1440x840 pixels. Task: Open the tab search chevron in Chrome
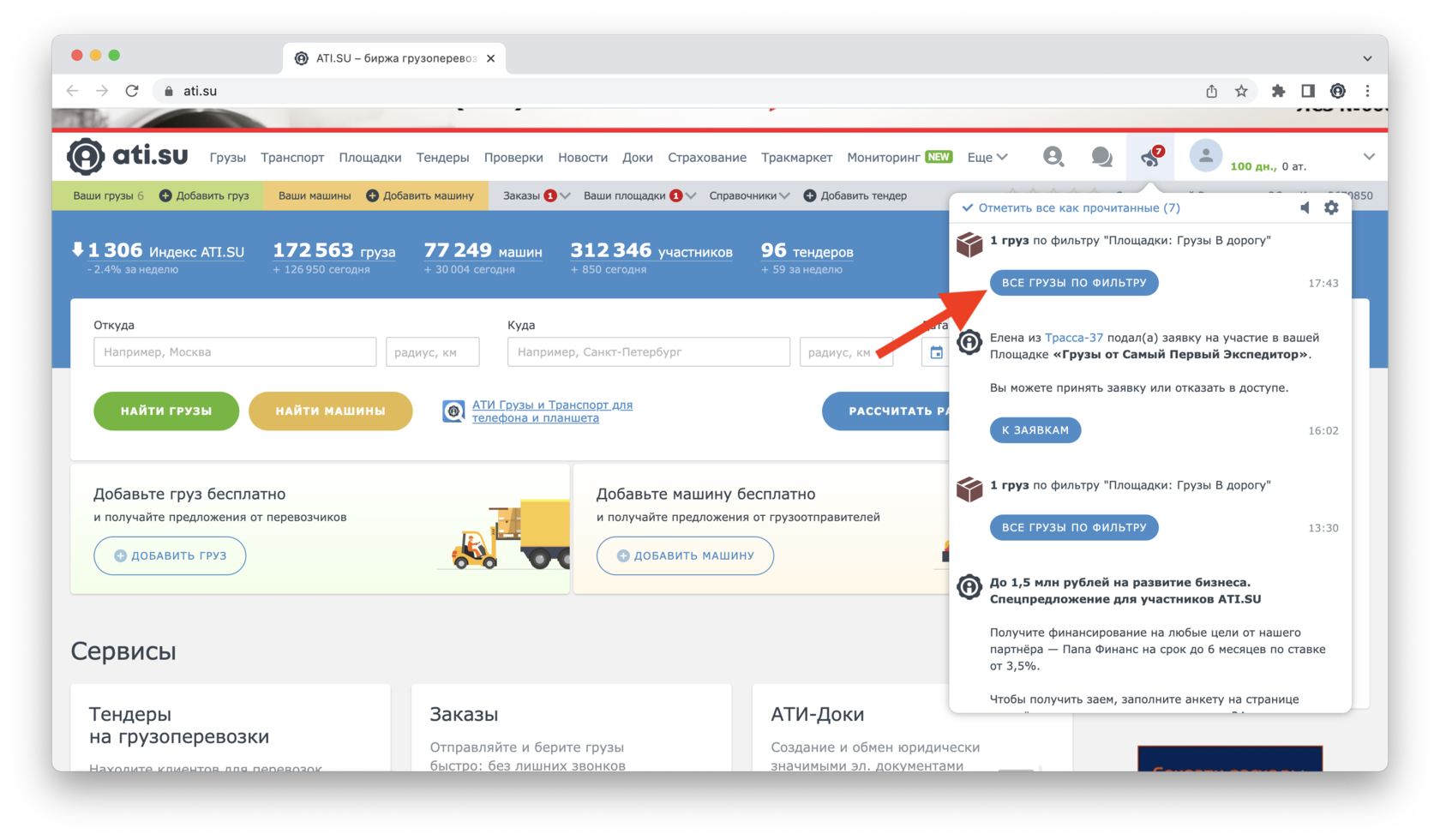[1368, 58]
